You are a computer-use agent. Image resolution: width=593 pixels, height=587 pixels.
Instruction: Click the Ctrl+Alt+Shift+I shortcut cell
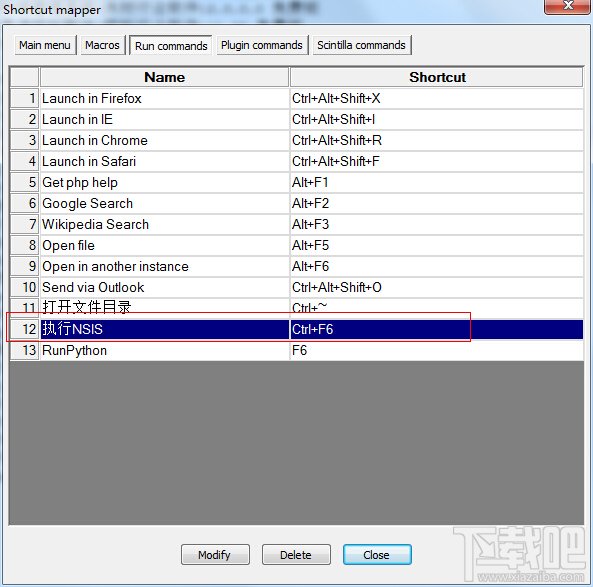coord(437,120)
